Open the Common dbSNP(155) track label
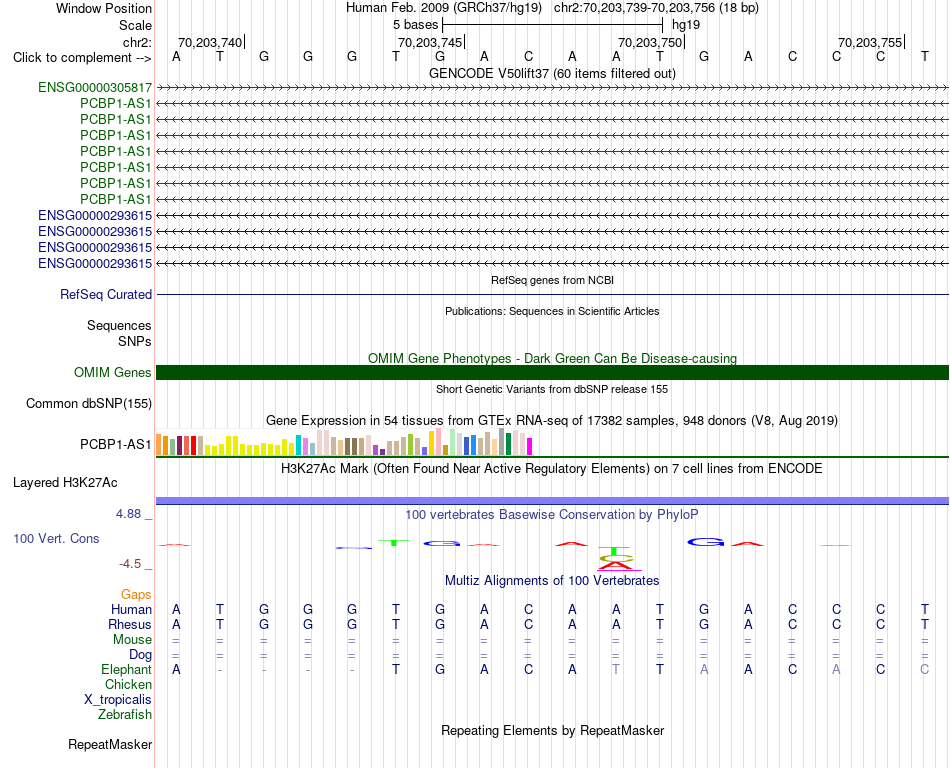The height and width of the screenshot is (768, 950). click(89, 403)
